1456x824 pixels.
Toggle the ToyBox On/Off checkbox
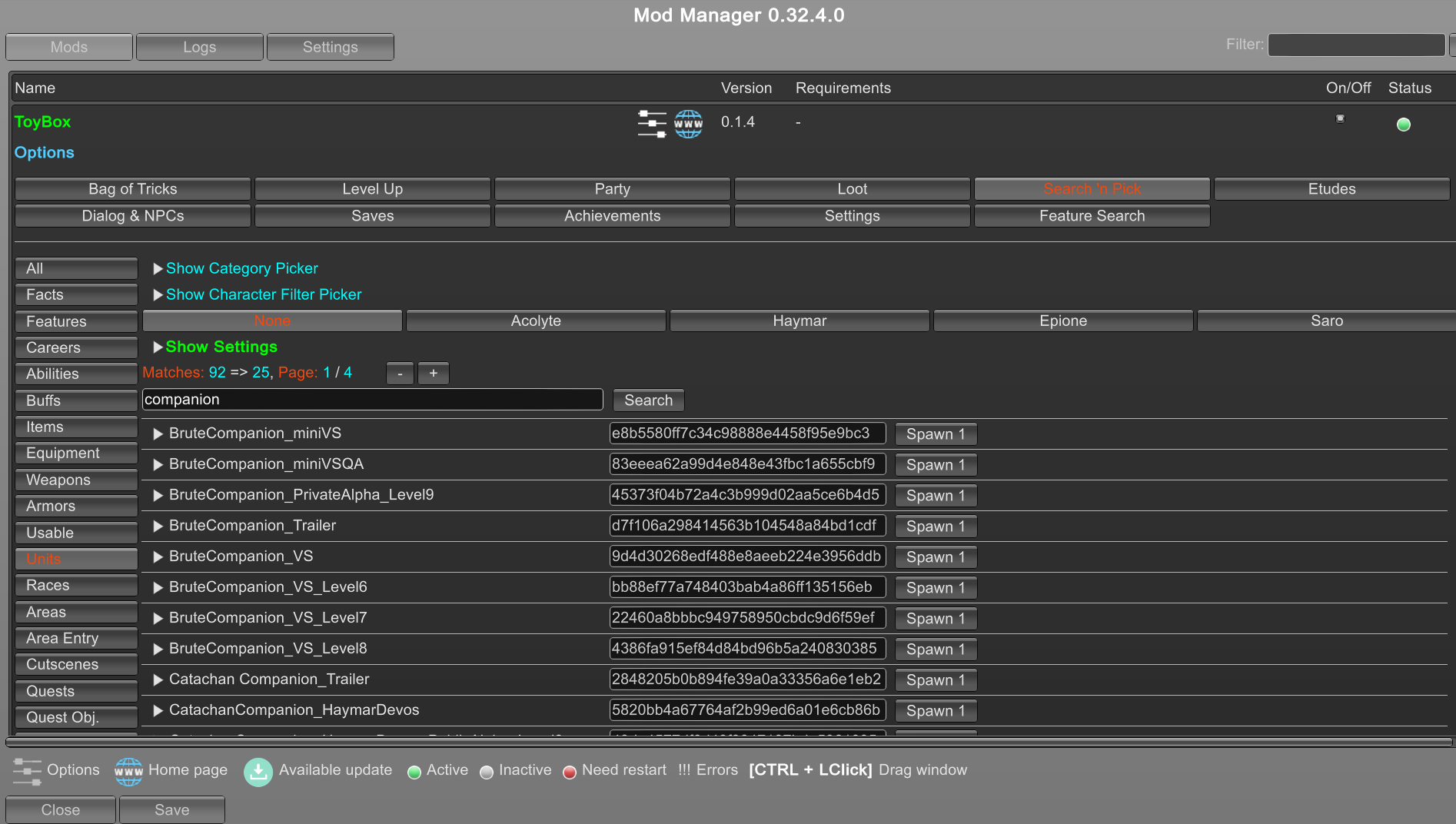1340,118
